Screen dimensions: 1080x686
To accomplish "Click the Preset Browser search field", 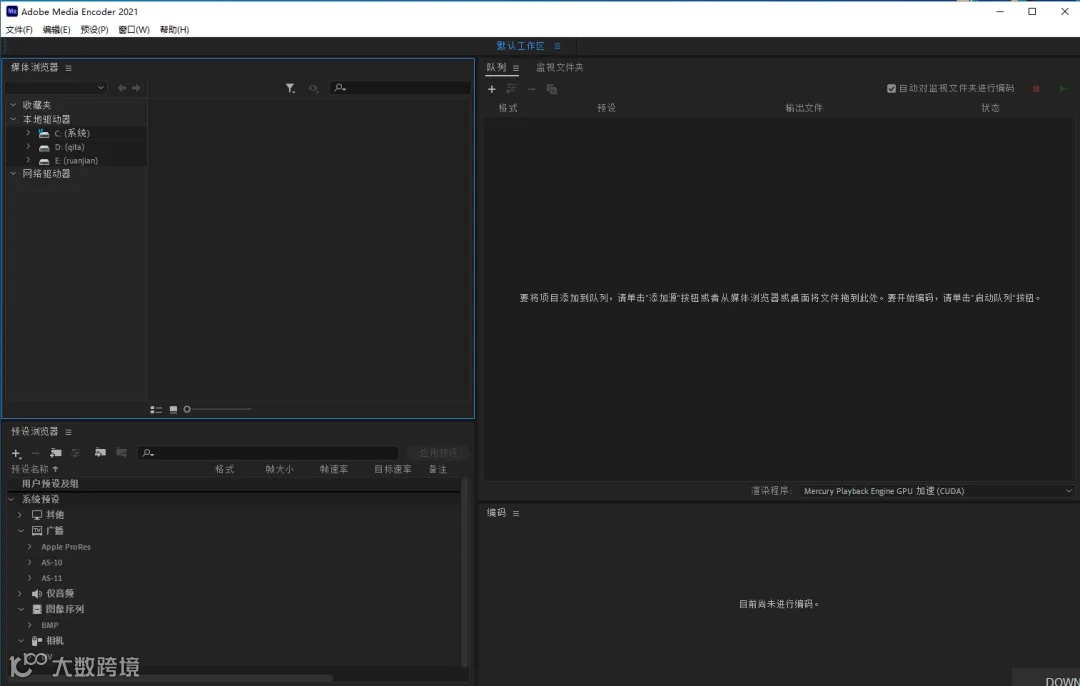I will point(268,453).
